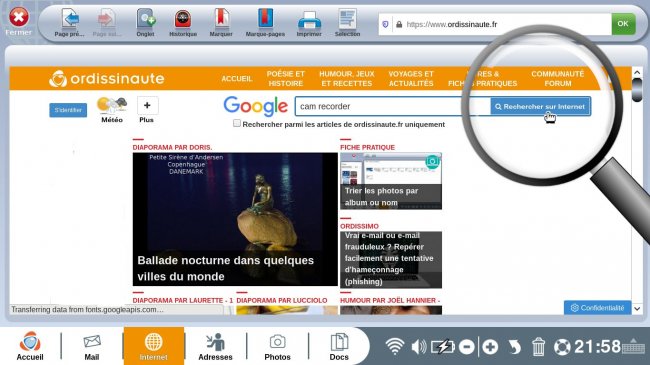Click the shield tracking protection icon
Image resolution: width=650 pixels, height=365 pixels.
pos(385,24)
